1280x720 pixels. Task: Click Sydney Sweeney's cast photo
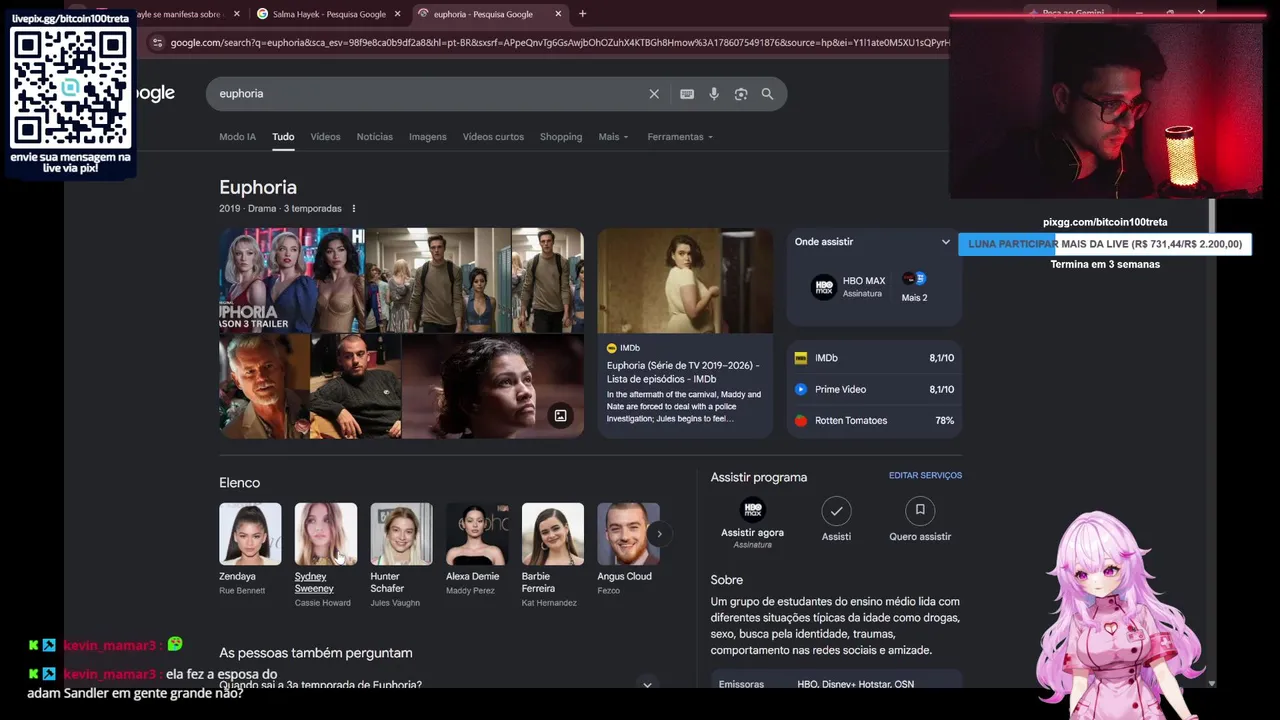point(326,534)
